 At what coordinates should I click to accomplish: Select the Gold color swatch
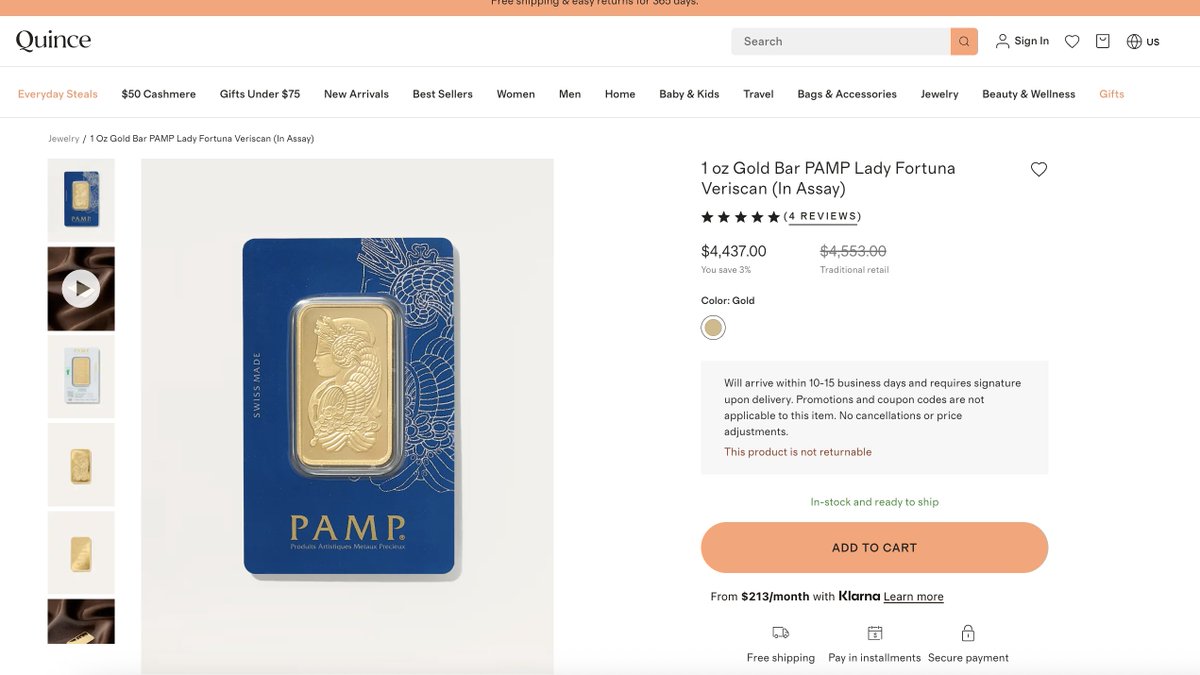click(x=713, y=327)
